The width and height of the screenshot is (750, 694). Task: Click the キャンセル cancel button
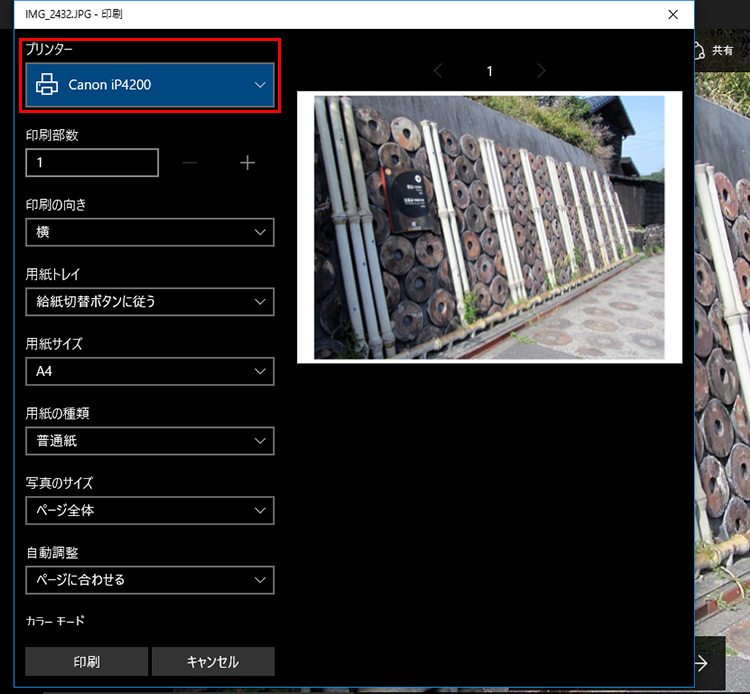tap(213, 661)
